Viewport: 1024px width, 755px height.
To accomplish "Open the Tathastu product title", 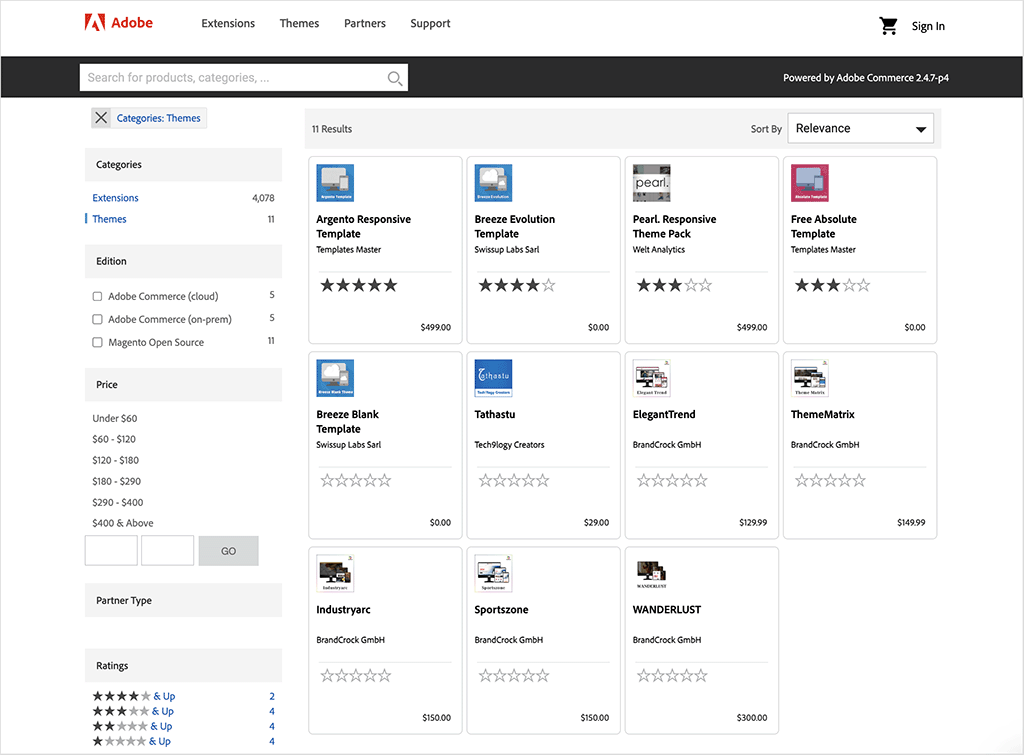I will tap(494, 414).
